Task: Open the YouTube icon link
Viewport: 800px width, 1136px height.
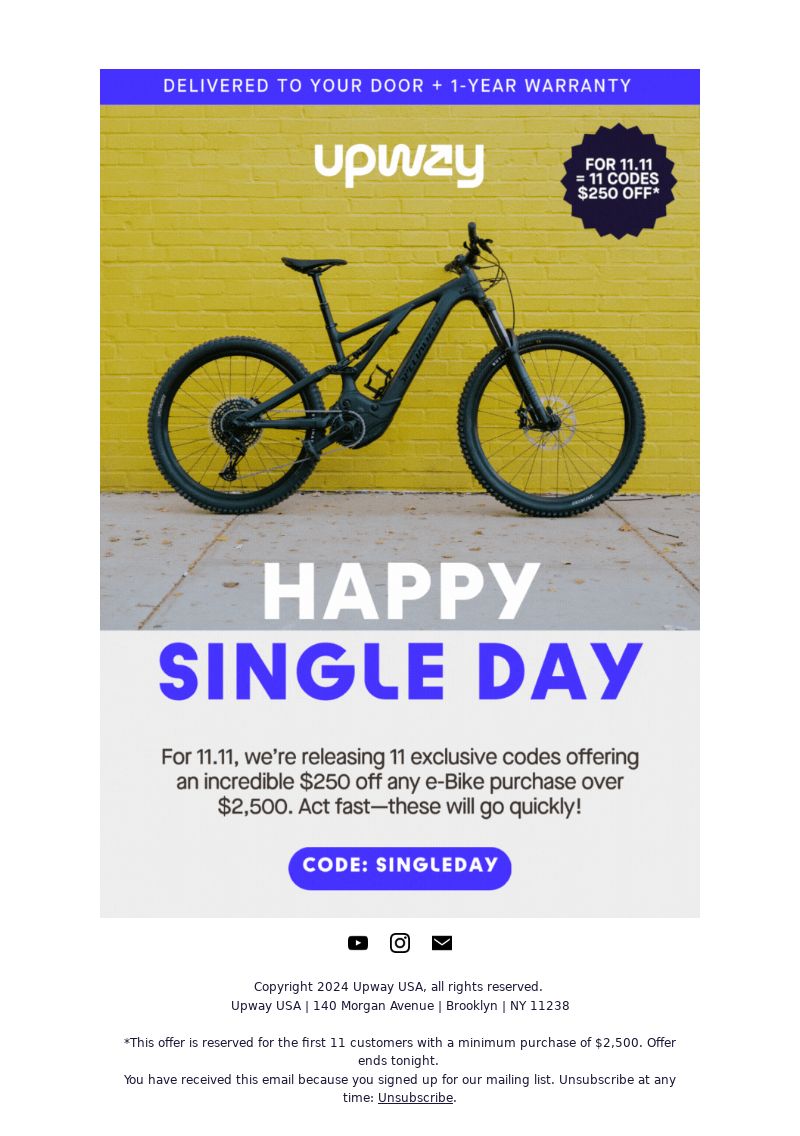Action: pos(358,943)
